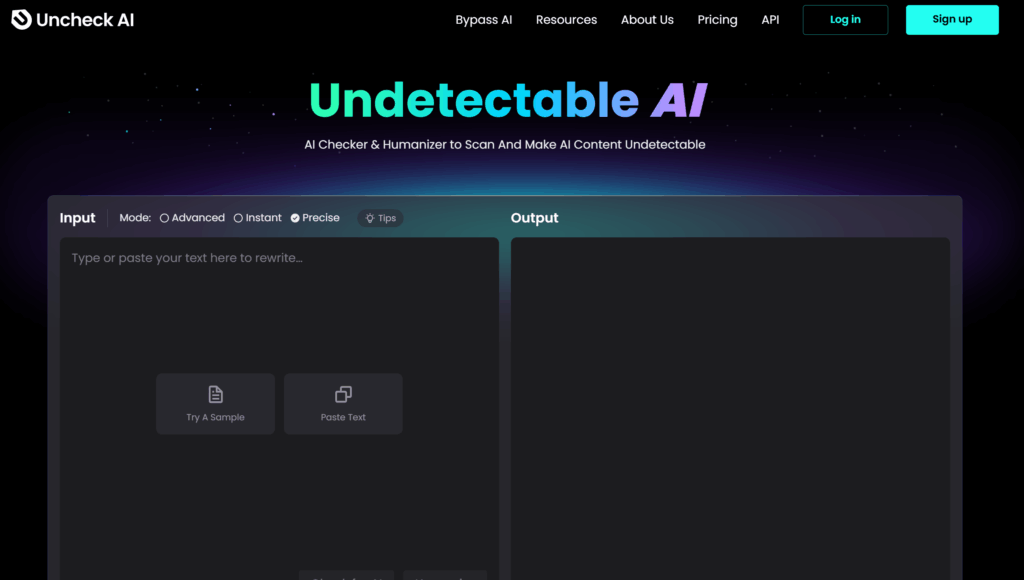Click the Sign up button
The image size is (1024, 580).
pos(951,19)
